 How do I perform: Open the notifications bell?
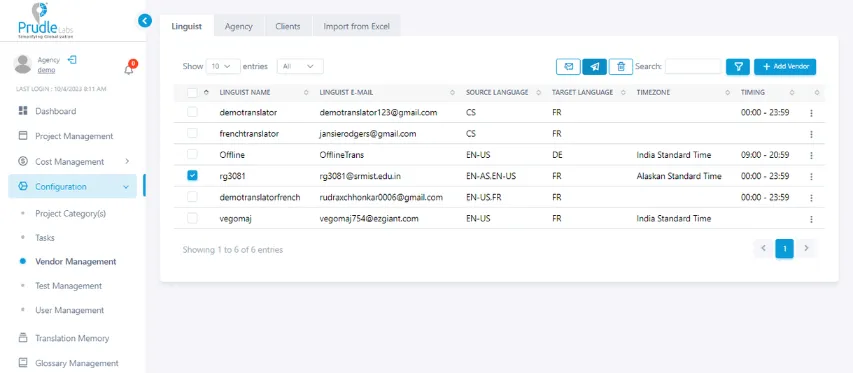(129, 69)
